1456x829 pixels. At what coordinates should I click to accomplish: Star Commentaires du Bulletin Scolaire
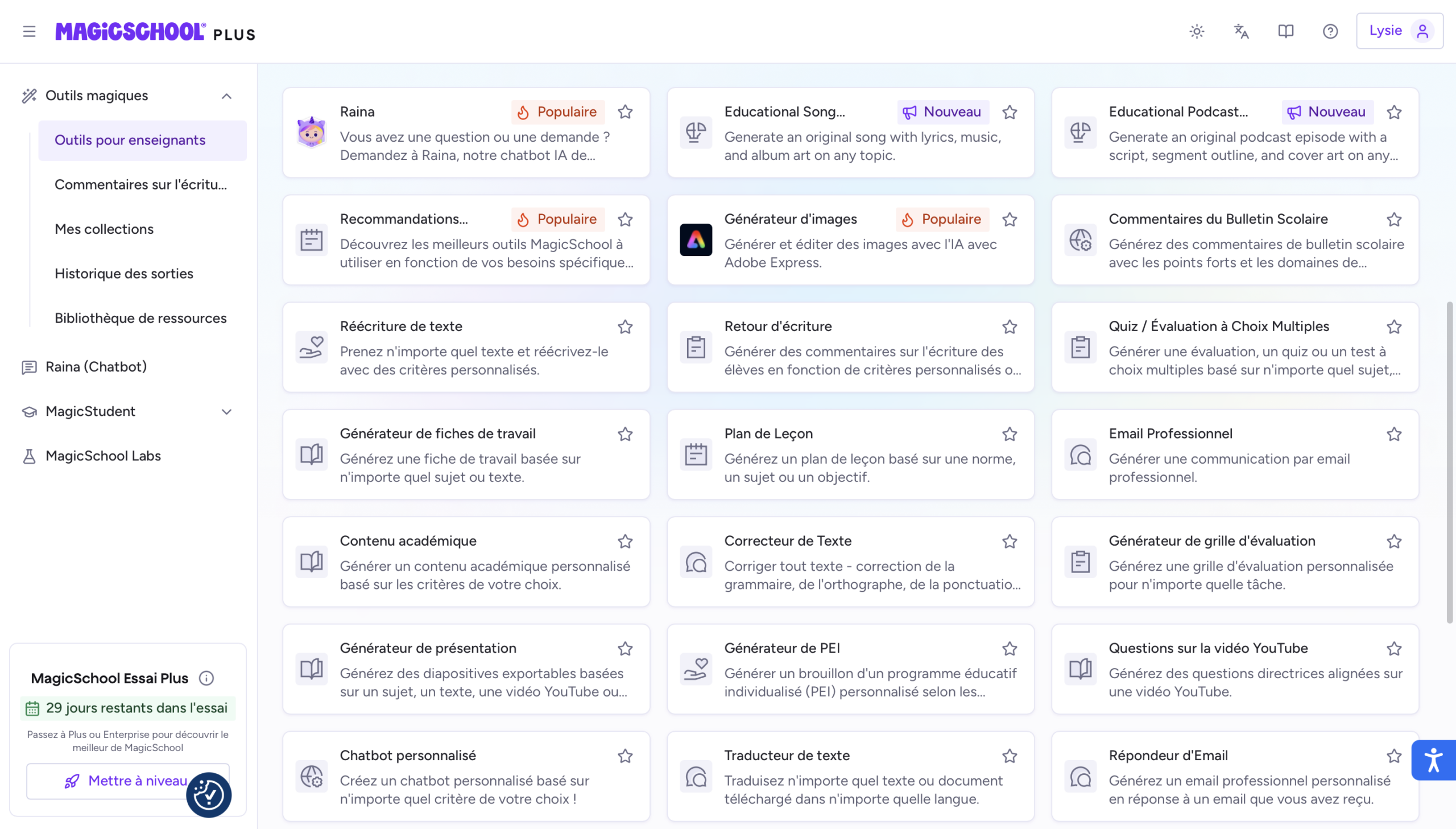[1394, 219]
